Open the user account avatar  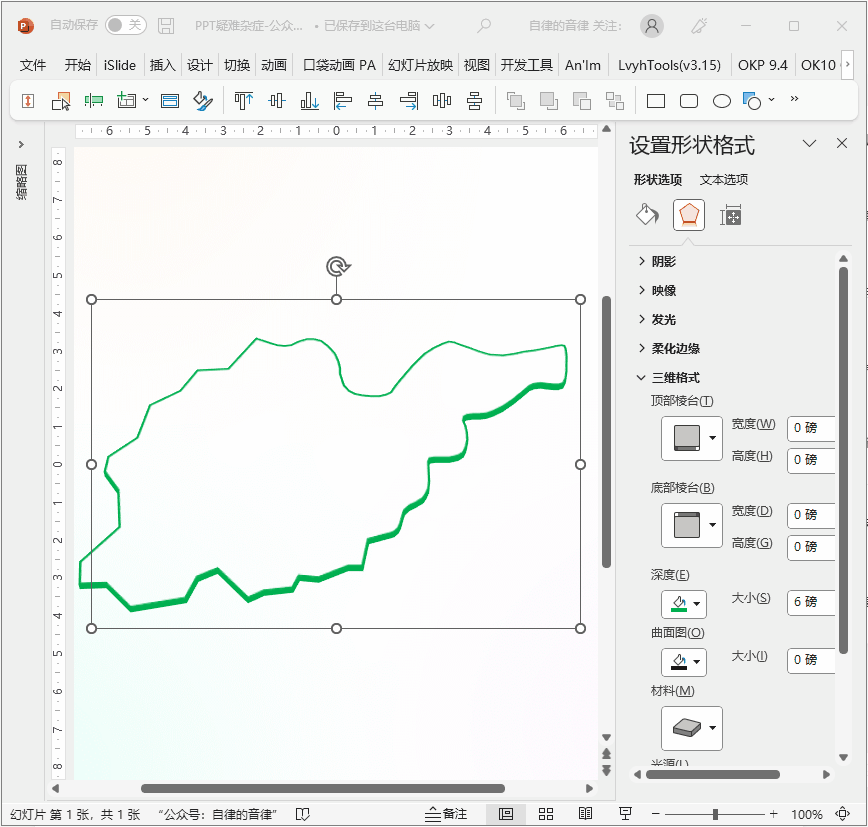[652, 25]
